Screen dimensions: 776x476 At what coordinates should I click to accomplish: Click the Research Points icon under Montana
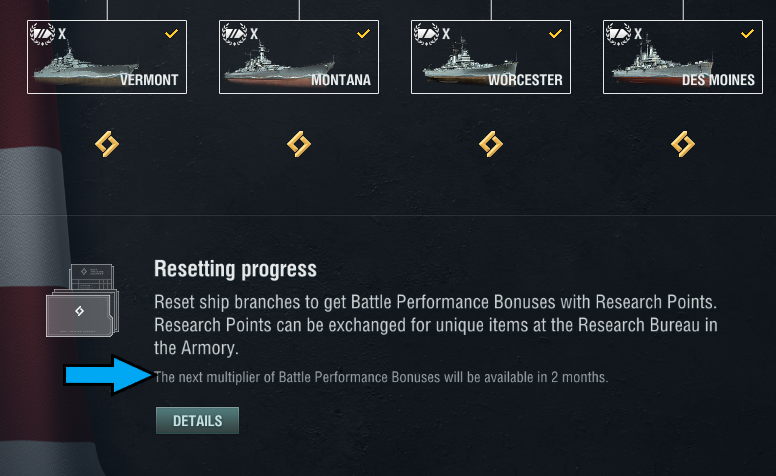tap(299, 145)
